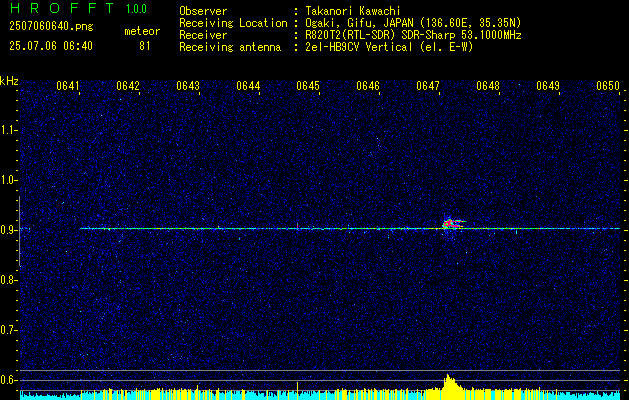
Task: Click the Receiver R820T2 SDR-Sharp text
Action: click(413, 35)
